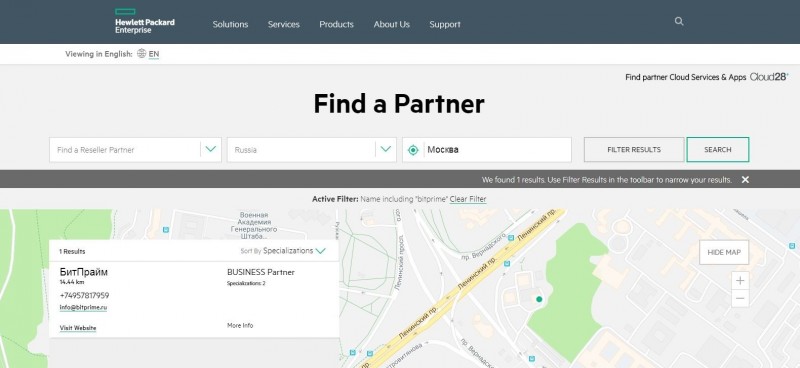Dismiss the results notification bar
Screen dimensions: 800x368
(x=745, y=180)
